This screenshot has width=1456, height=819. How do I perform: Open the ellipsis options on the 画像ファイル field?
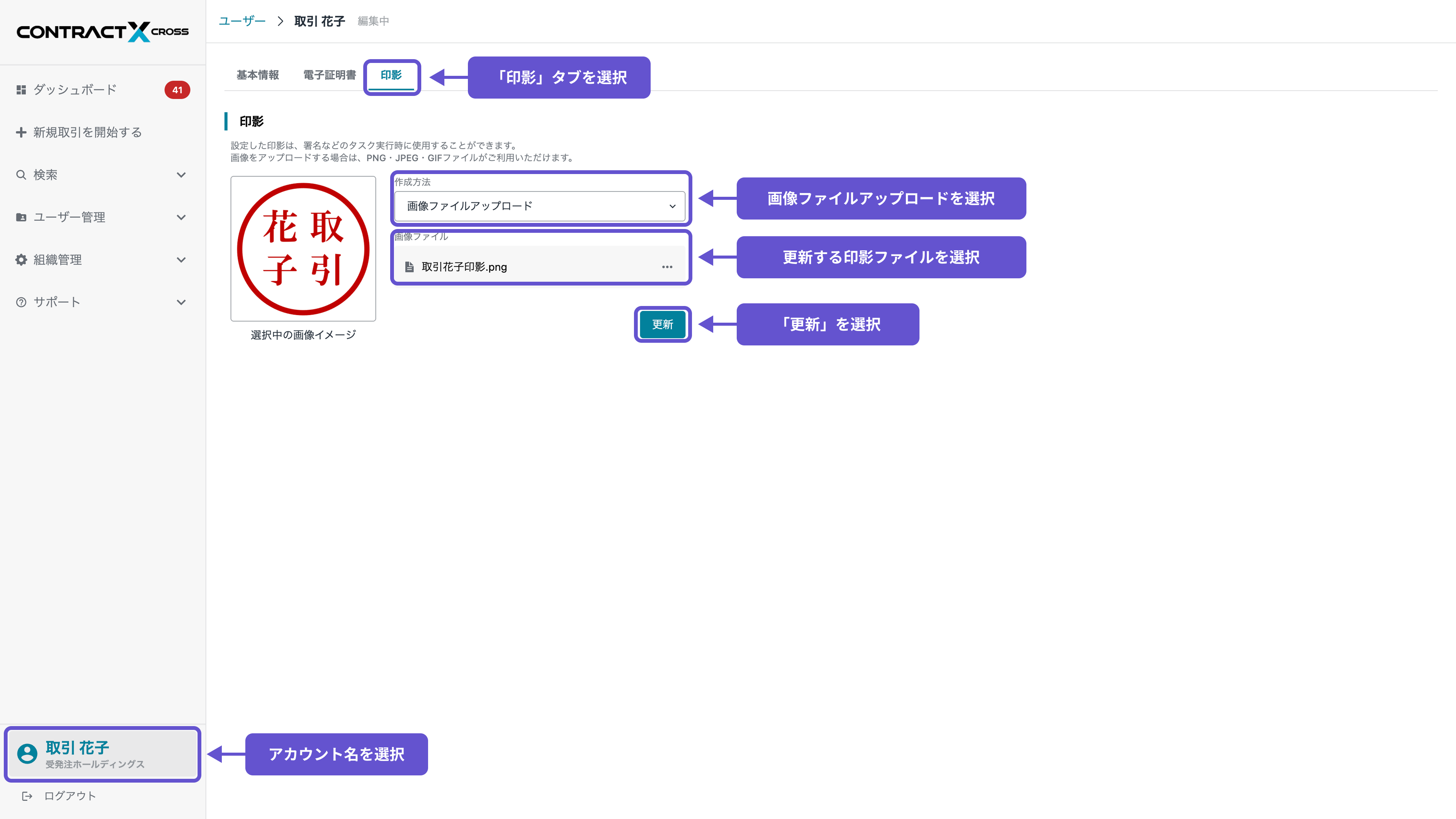click(x=667, y=266)
